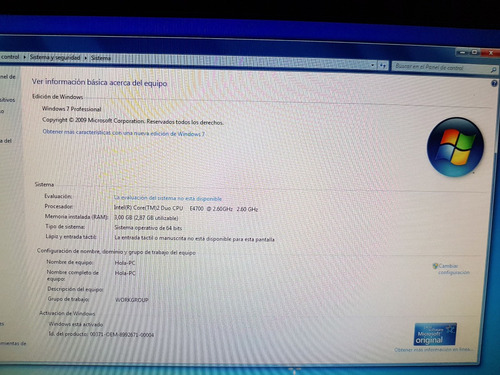Click the WORKGROUP value
This screenshot has width=500, height=375.
click(x=132, y=300)
